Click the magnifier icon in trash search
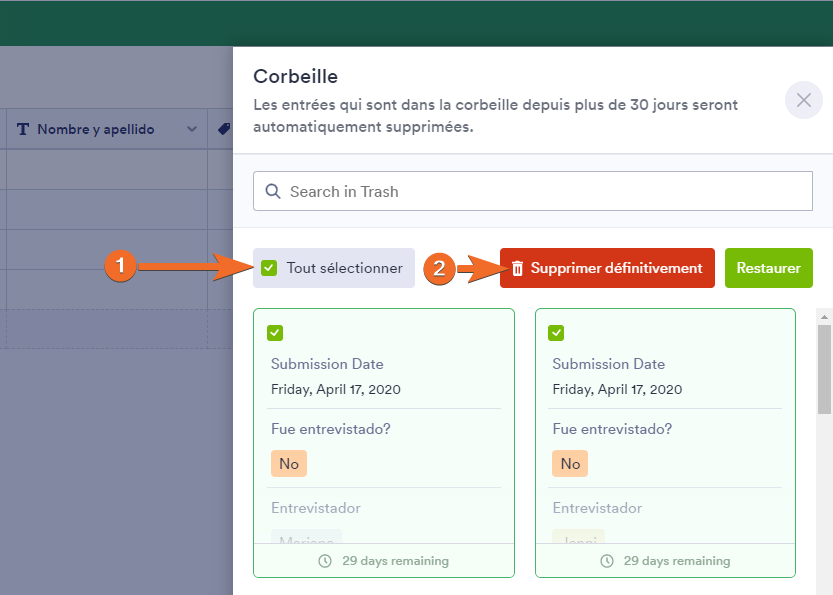 pyautogui.click(x=273, y=191)
